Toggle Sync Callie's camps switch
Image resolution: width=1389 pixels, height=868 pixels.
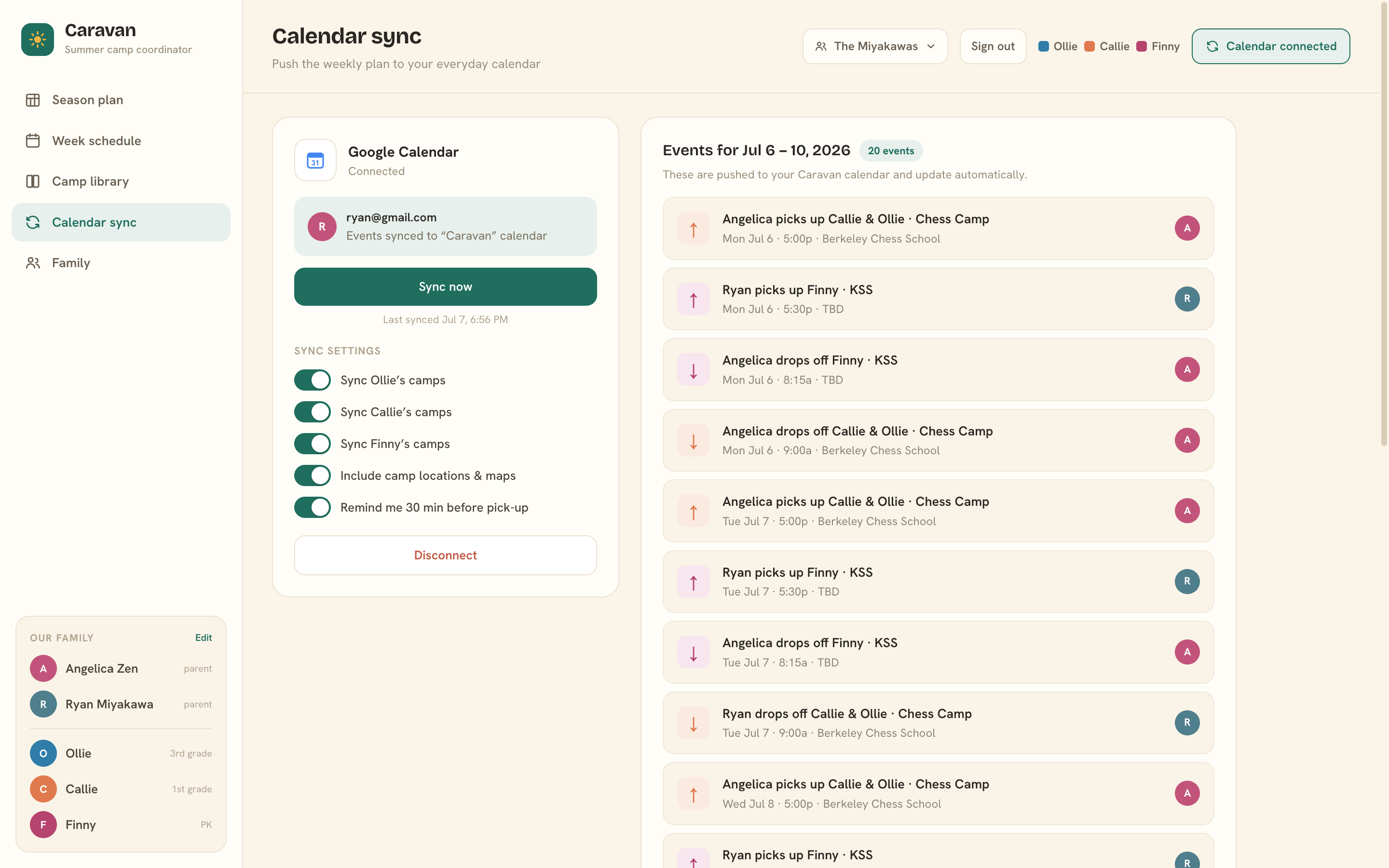(312, 412)
